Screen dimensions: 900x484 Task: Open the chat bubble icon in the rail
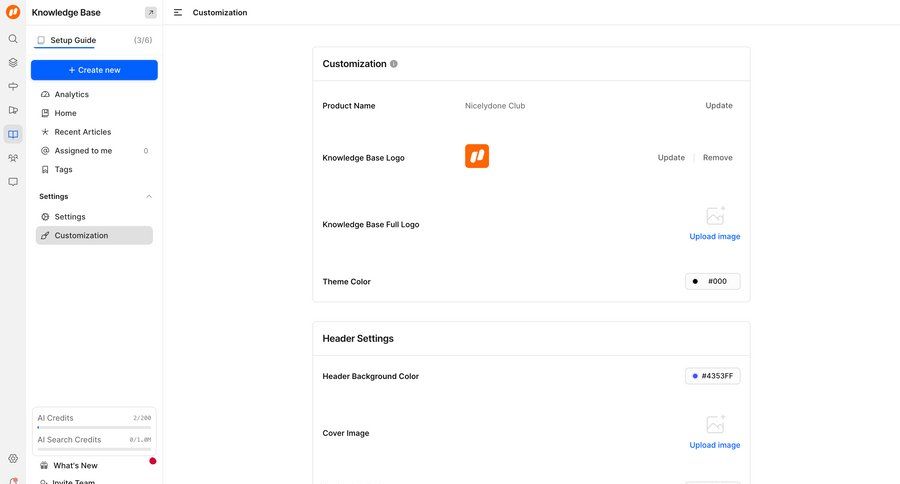[x=13, y=182]
